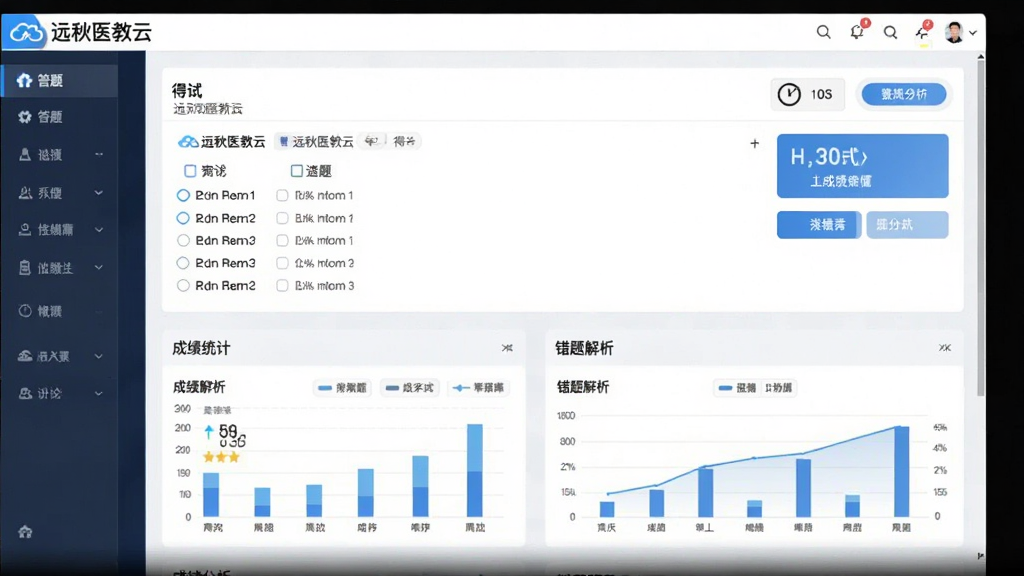Click the user avatar photo in top bar
Image resolution: width=1024 pixels, height=576 pixels.
click(953, 32)
